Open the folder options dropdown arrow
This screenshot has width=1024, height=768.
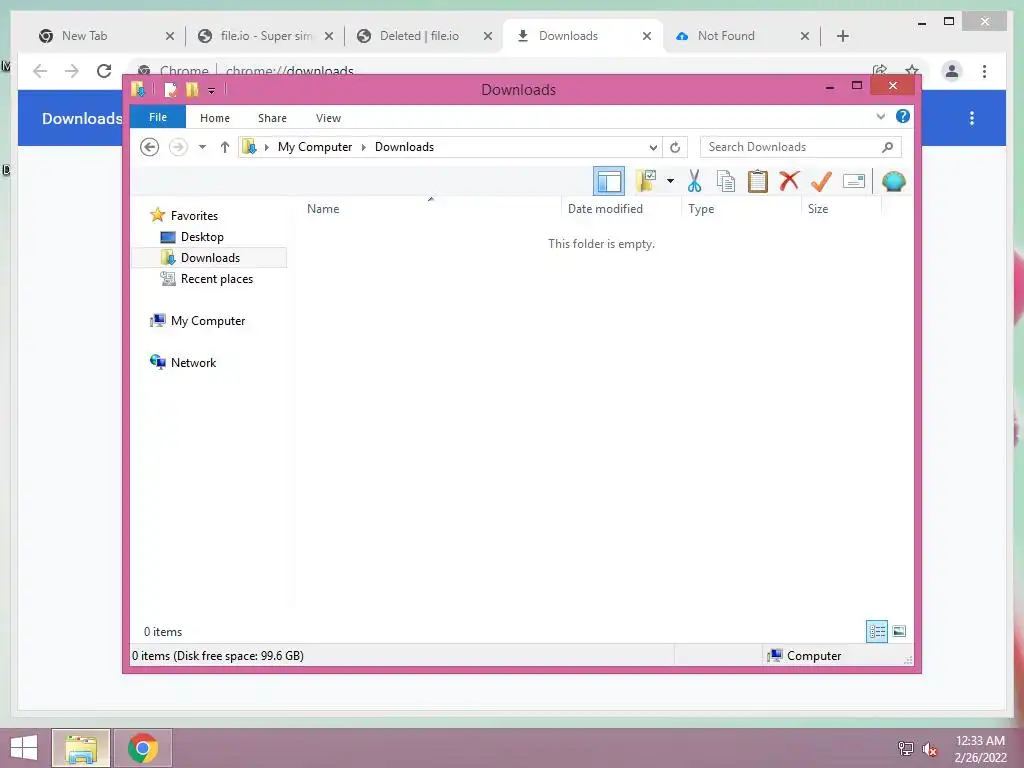click(670, 181)
